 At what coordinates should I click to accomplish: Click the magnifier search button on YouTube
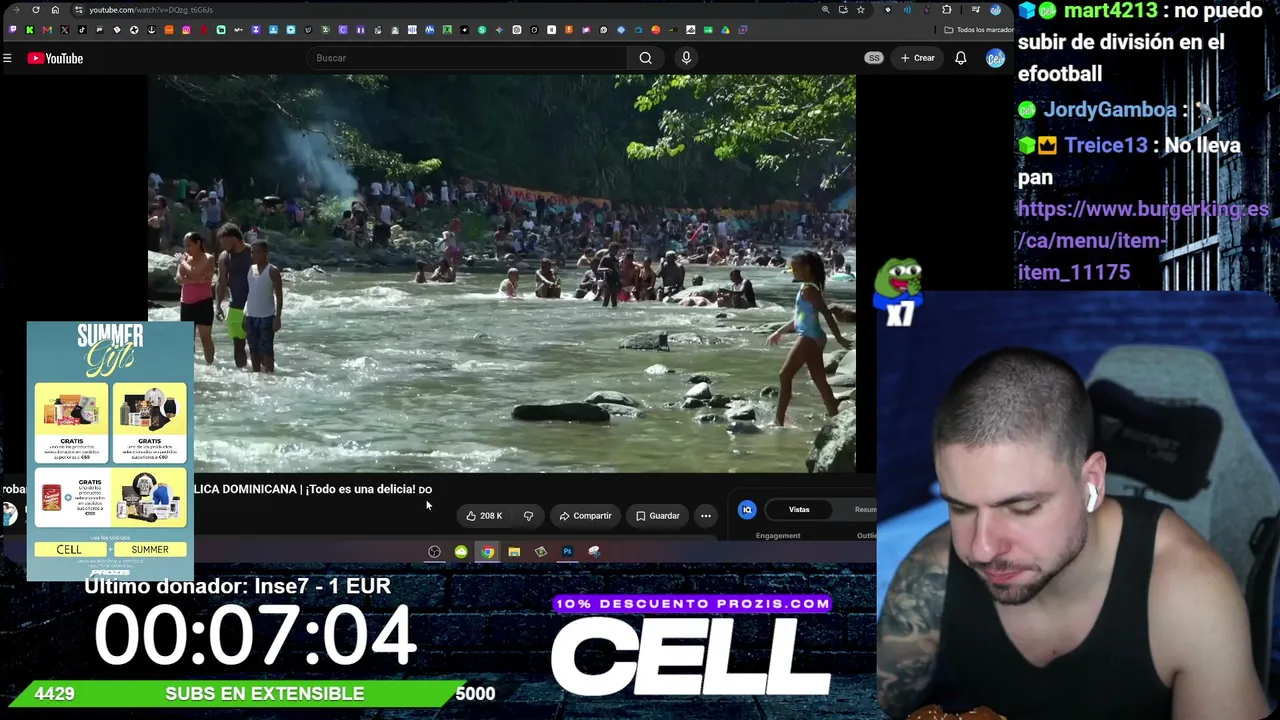[x=646, y=58]
